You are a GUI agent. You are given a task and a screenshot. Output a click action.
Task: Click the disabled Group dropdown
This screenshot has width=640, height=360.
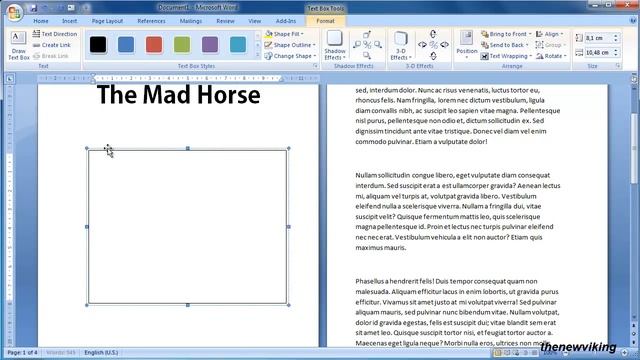point(551,45)
